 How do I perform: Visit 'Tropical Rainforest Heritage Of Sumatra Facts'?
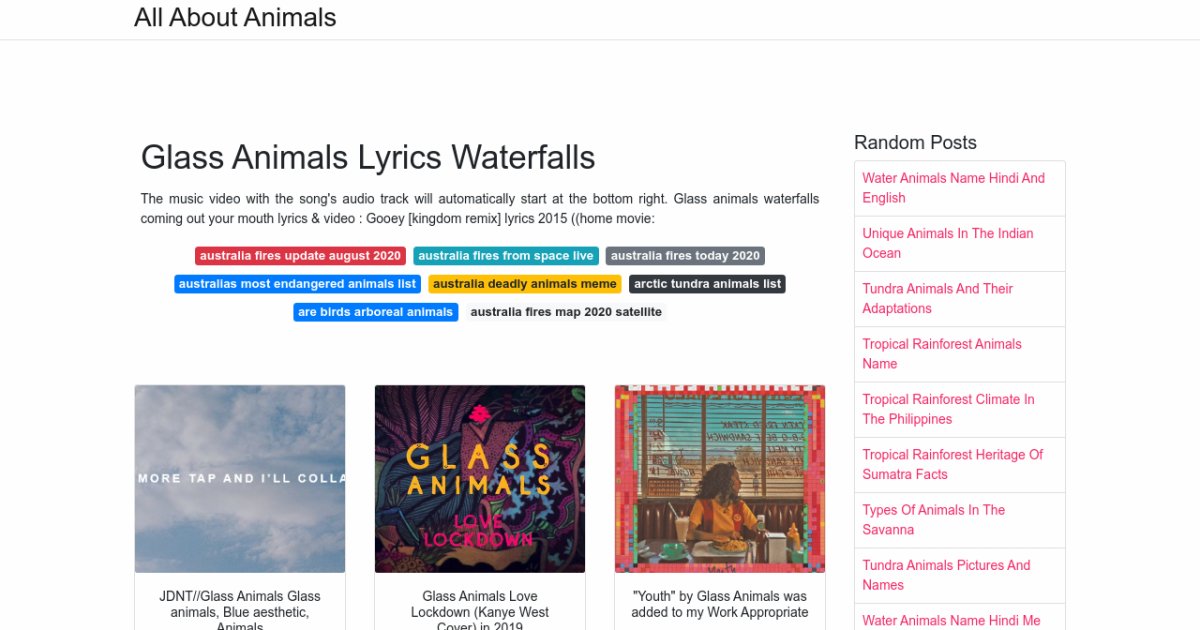(x=952, y=464)
